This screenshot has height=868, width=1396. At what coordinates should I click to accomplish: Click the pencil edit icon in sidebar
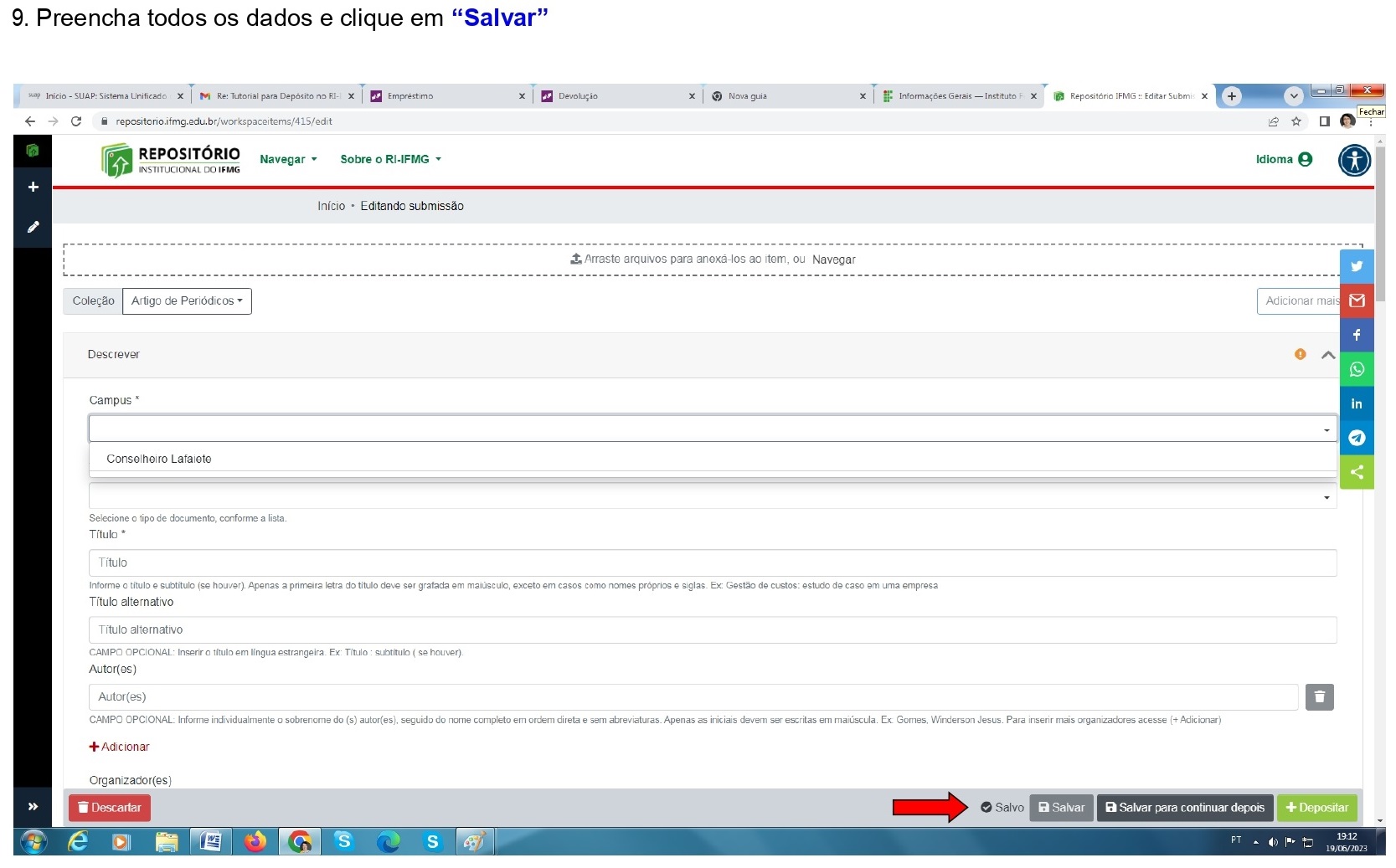pyautogui.click(x=33, y=227)
